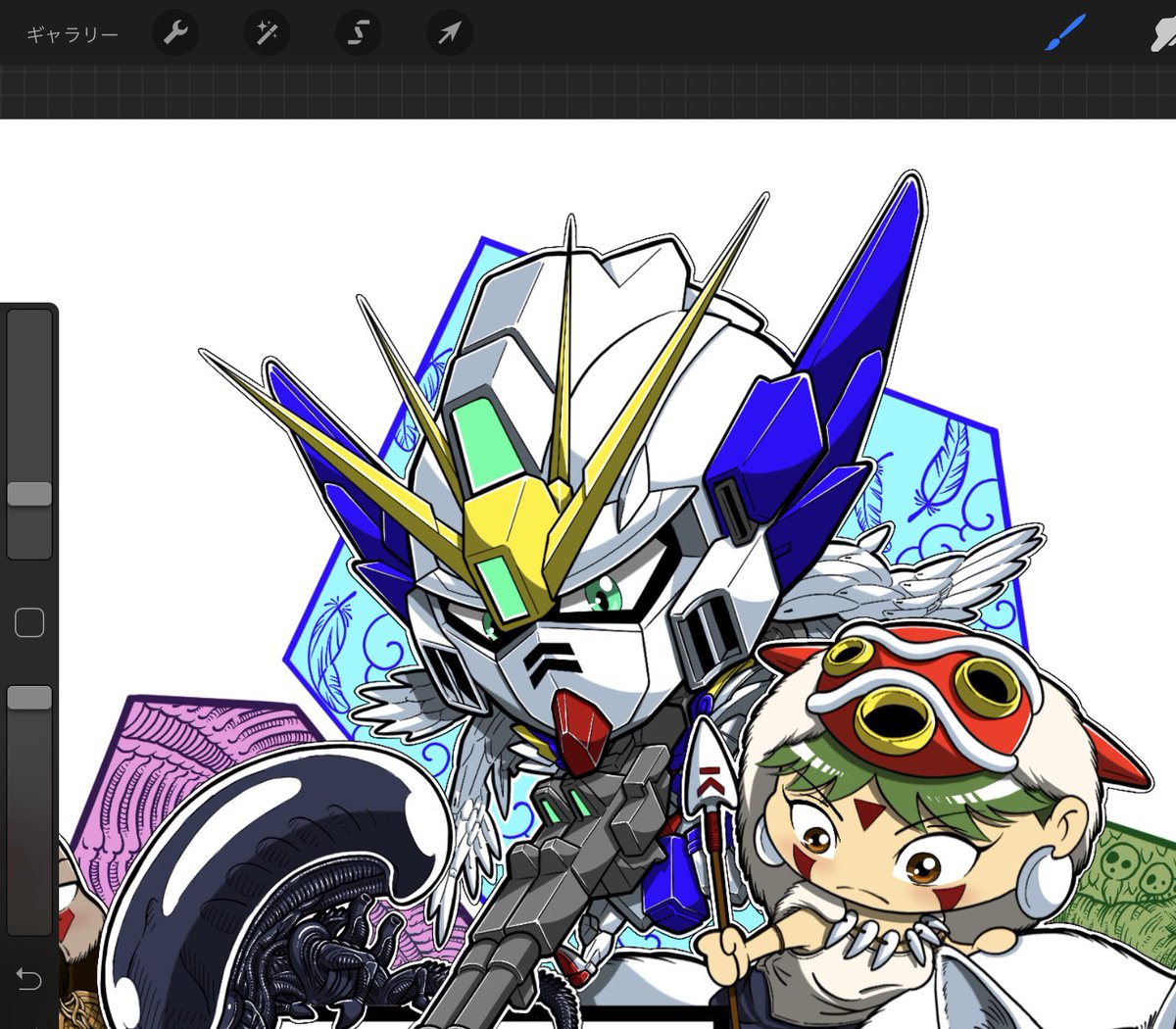The width and height of the screenshot is (1176, 1029).
Task: Activate the Selection S-ribbon tool
Action: (359, 33)
